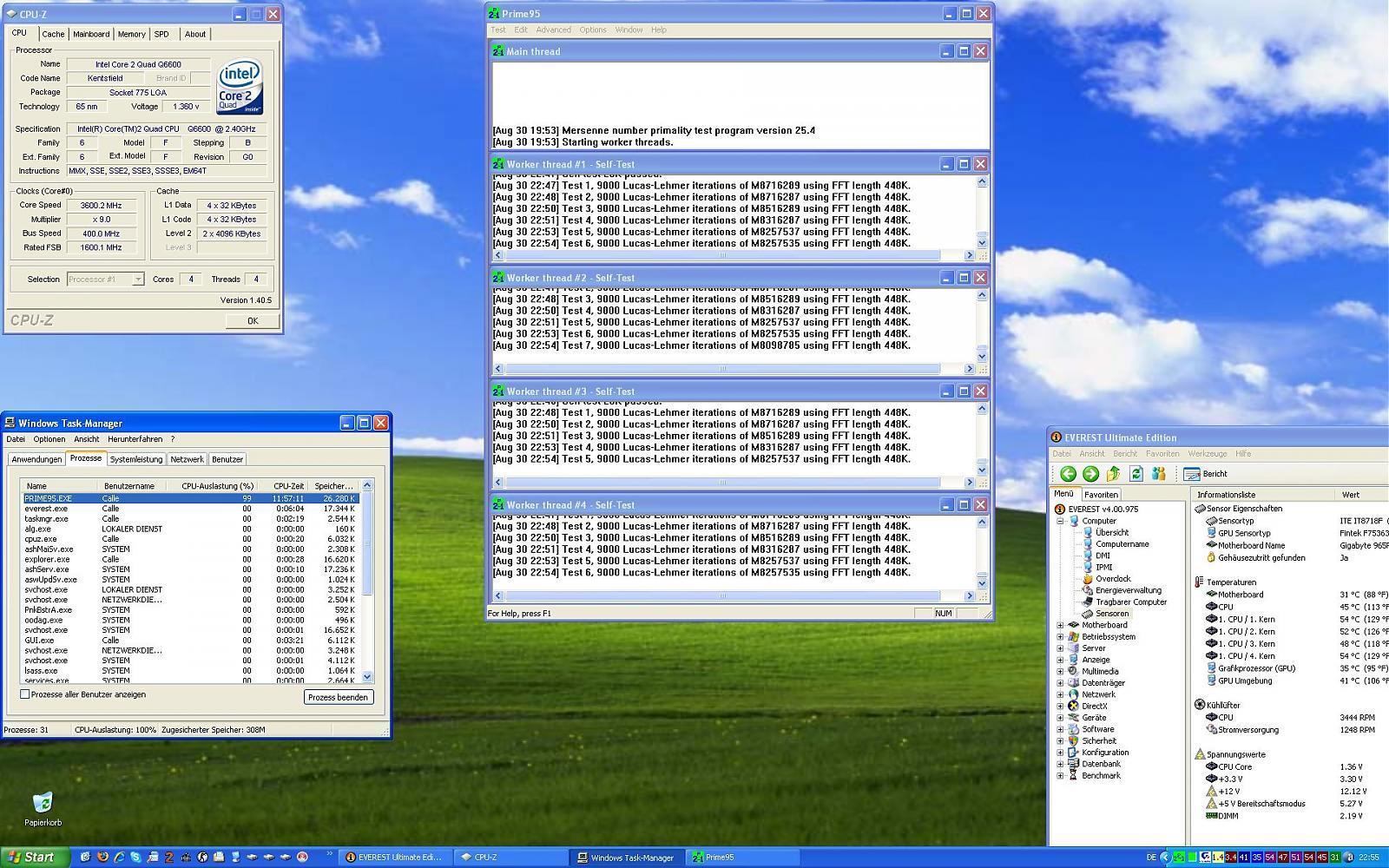The width and height of the screenshot is (1389, 868).
Task: Click the avast tray icon near clock
Action: pos(1348,858)
